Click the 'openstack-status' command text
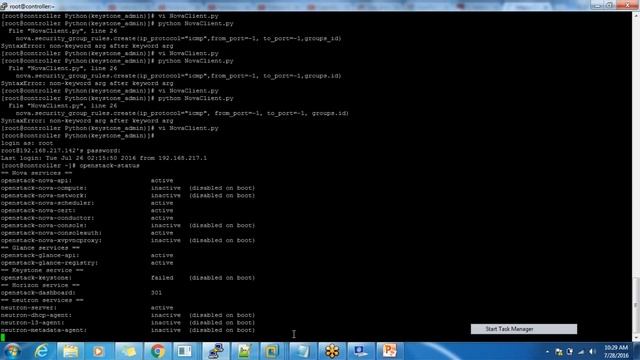 [x=109, y=166]
